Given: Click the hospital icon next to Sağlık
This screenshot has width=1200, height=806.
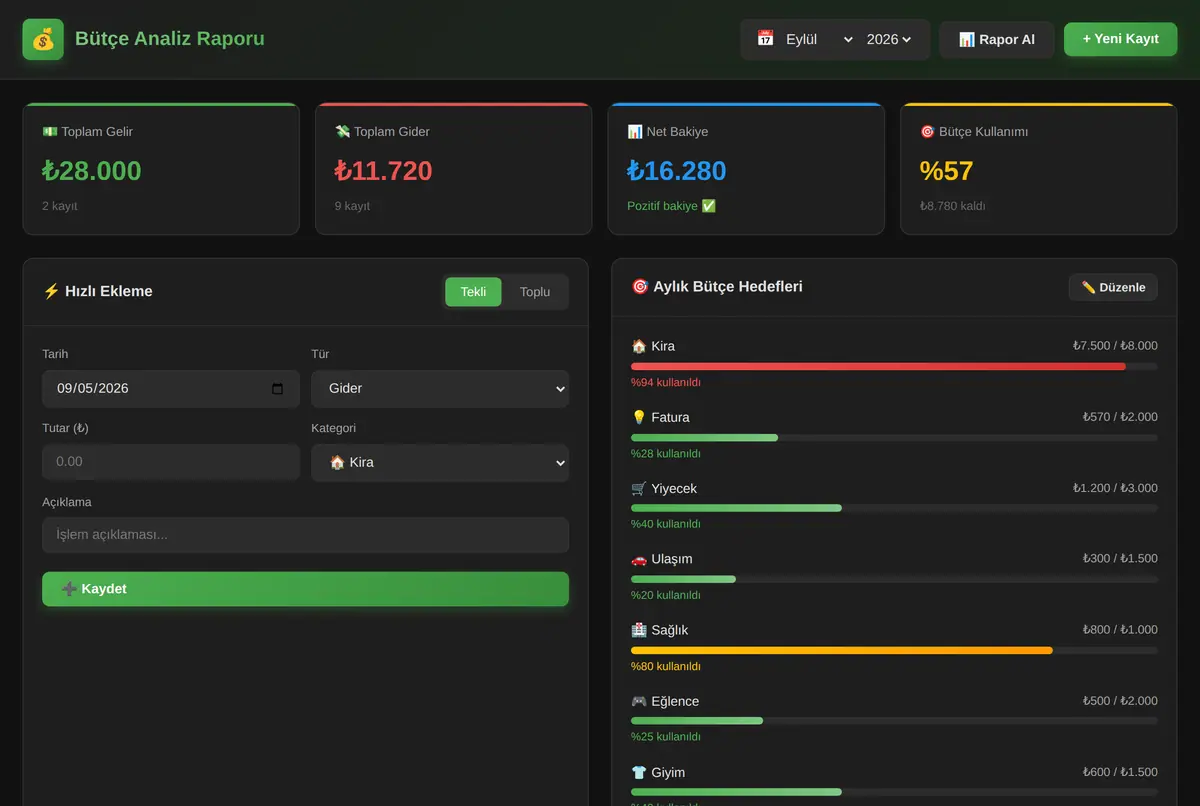Looking at the screenshot, I should pos(639,630).
